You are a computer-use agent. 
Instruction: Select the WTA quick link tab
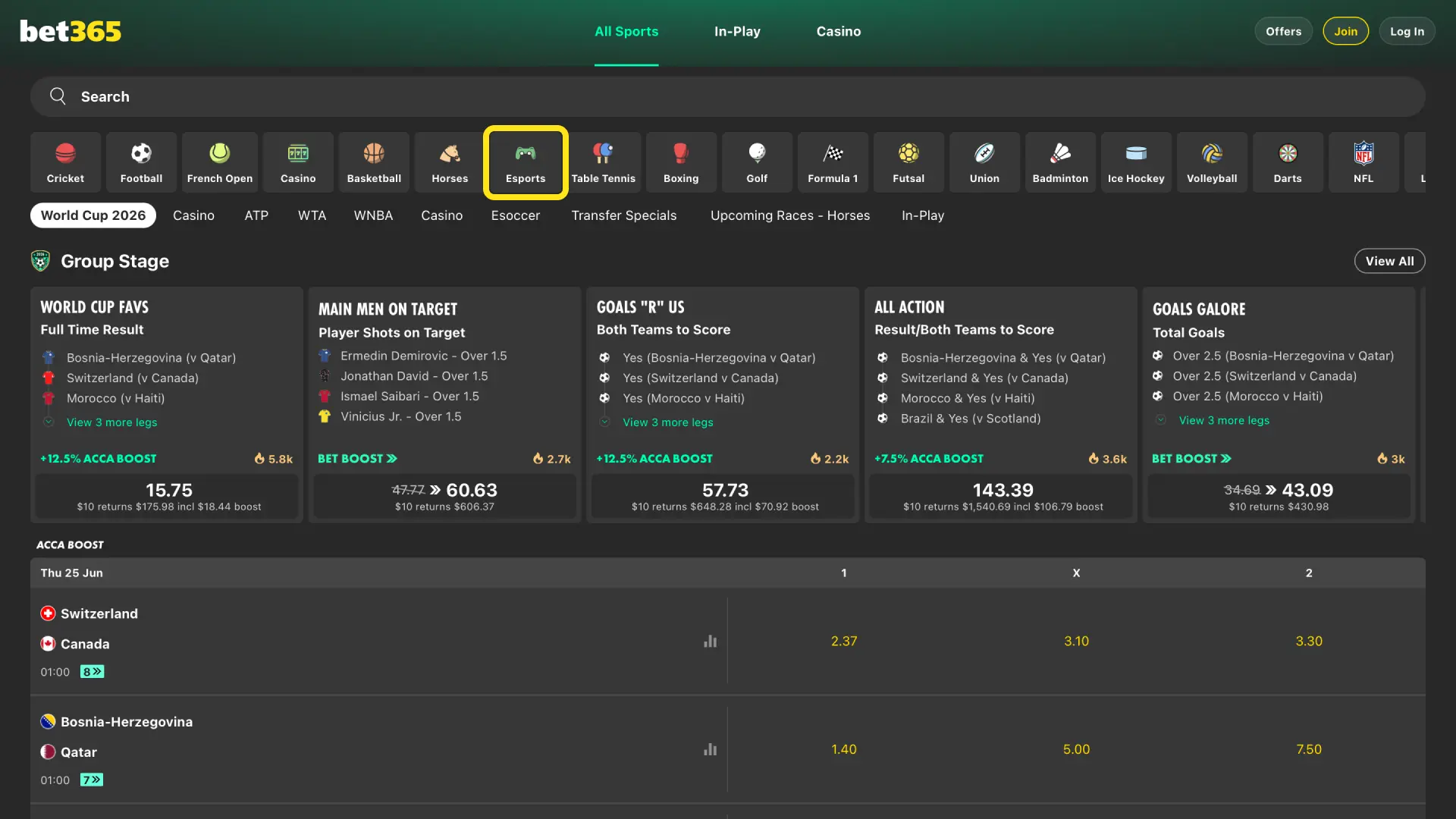(312, 215)
